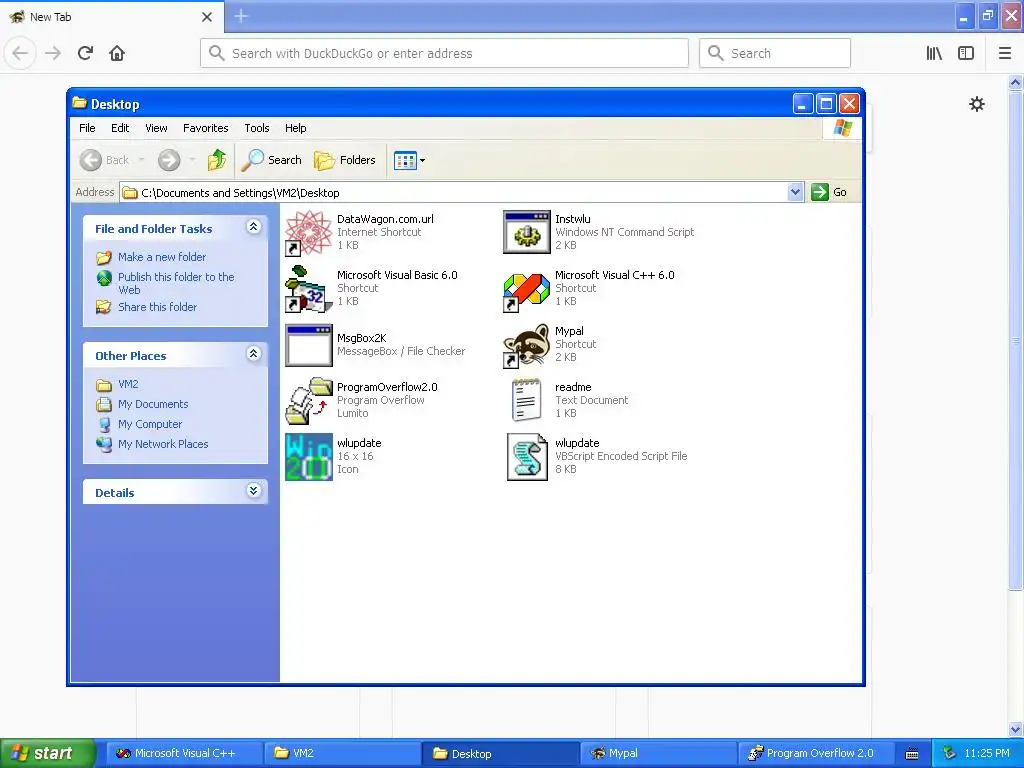Open the Favorites menu
This screenshot has height=768, width=1024.
coord(206,128)
